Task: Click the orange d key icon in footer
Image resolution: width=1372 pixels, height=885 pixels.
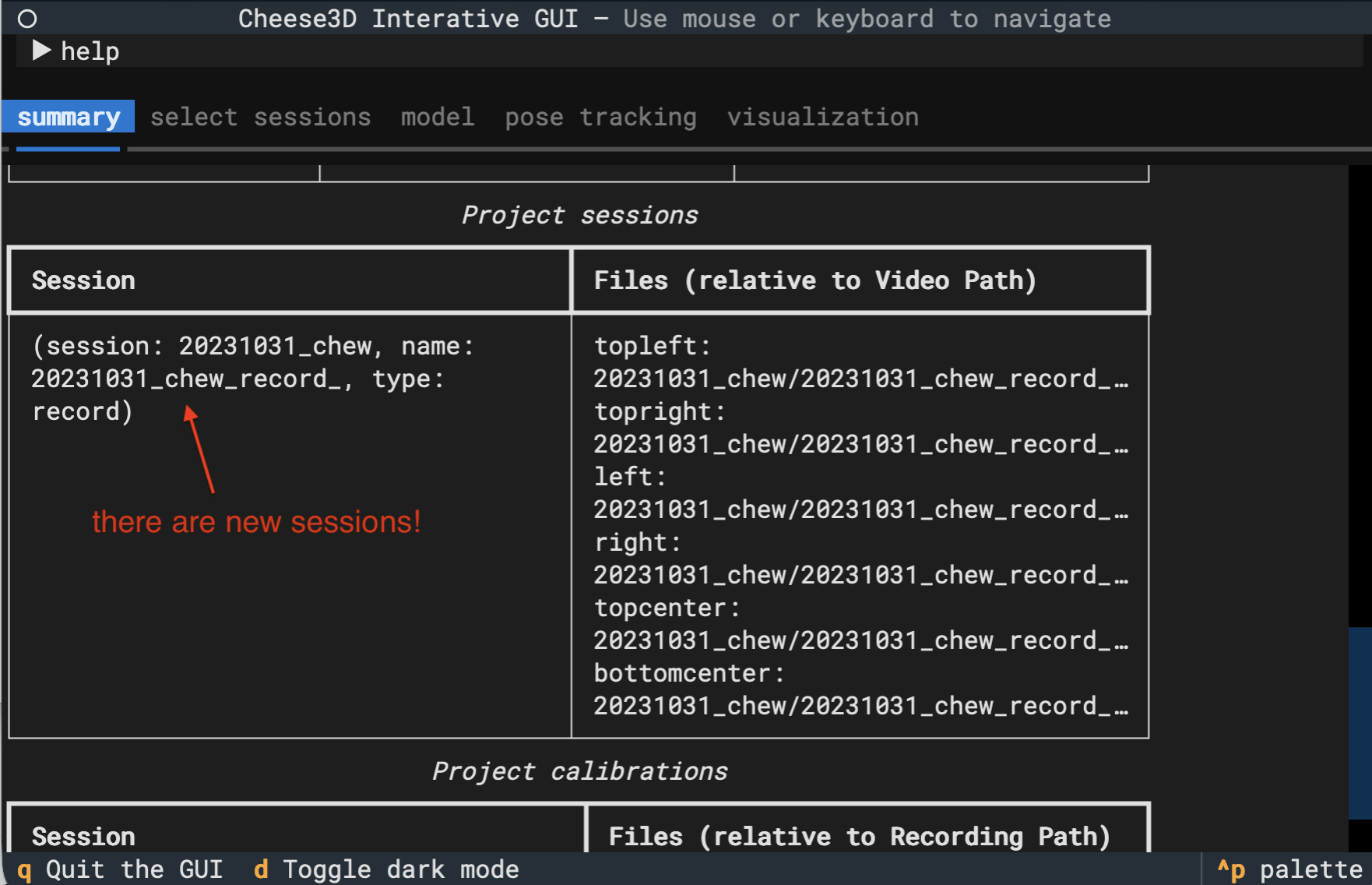Action: coord(260,869)
